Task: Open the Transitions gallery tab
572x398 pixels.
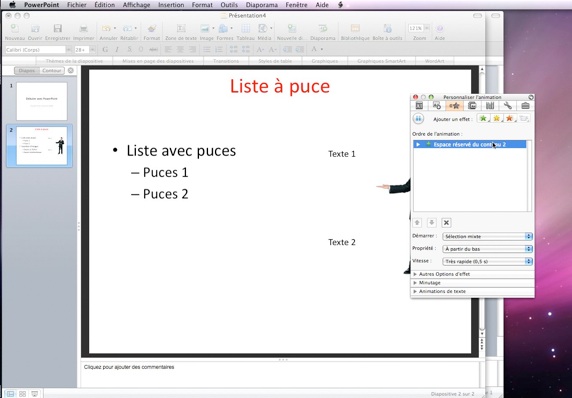Action: click(226, 61)
